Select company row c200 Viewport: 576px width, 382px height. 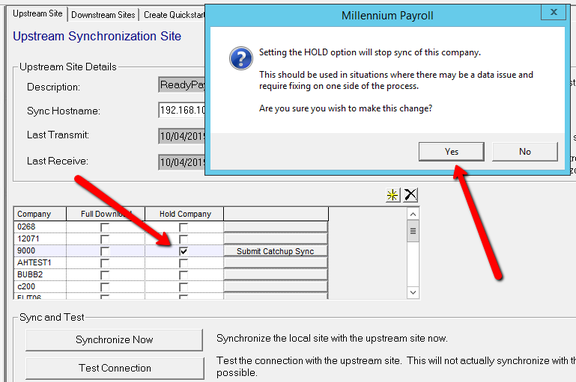(40, 286)
